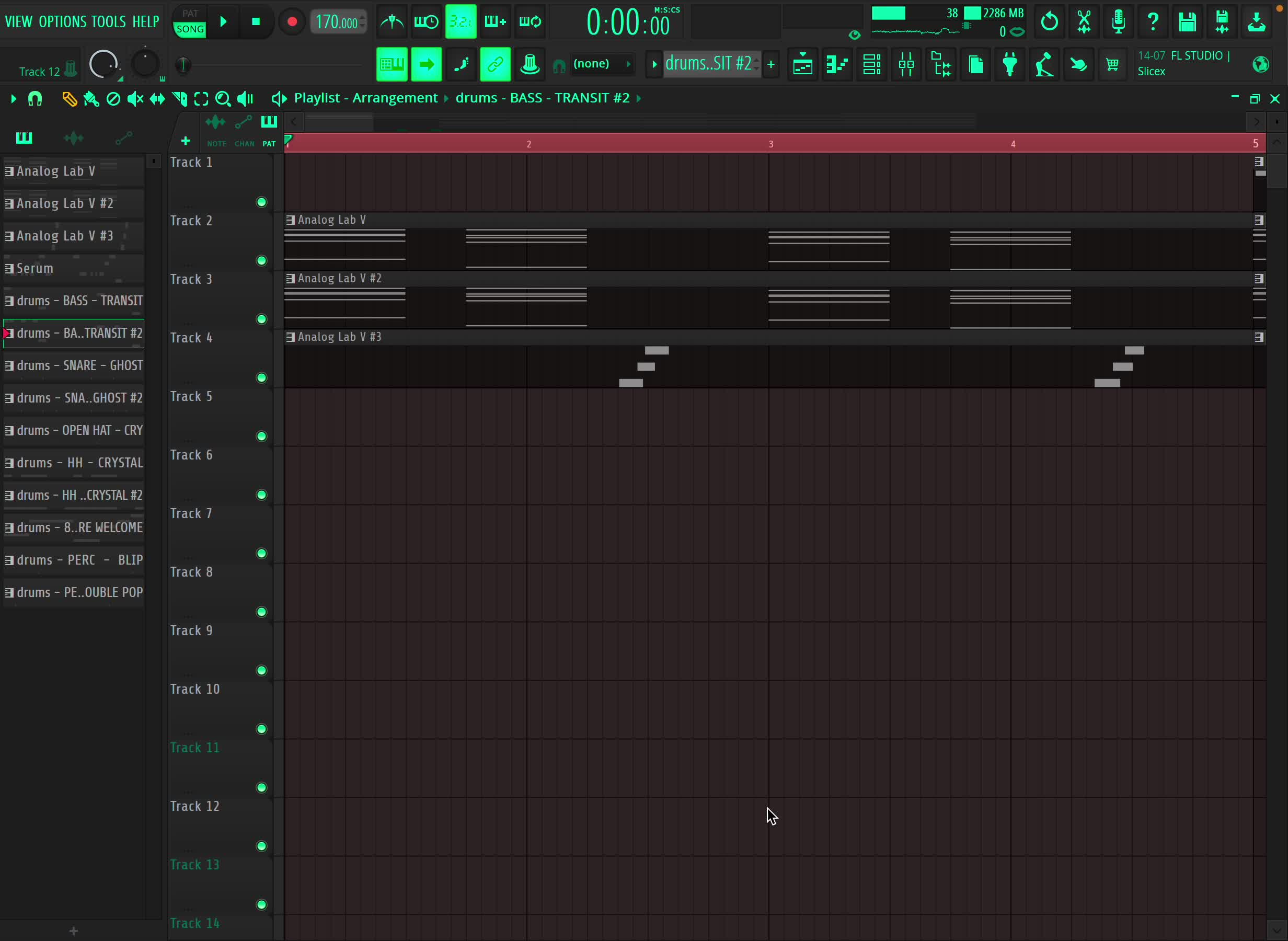This screenshot has width=1288, height=941.
Task: Click the Playlist - Arrangement breadcrumb
Action: pyautogui.click(x=366, y=98)
